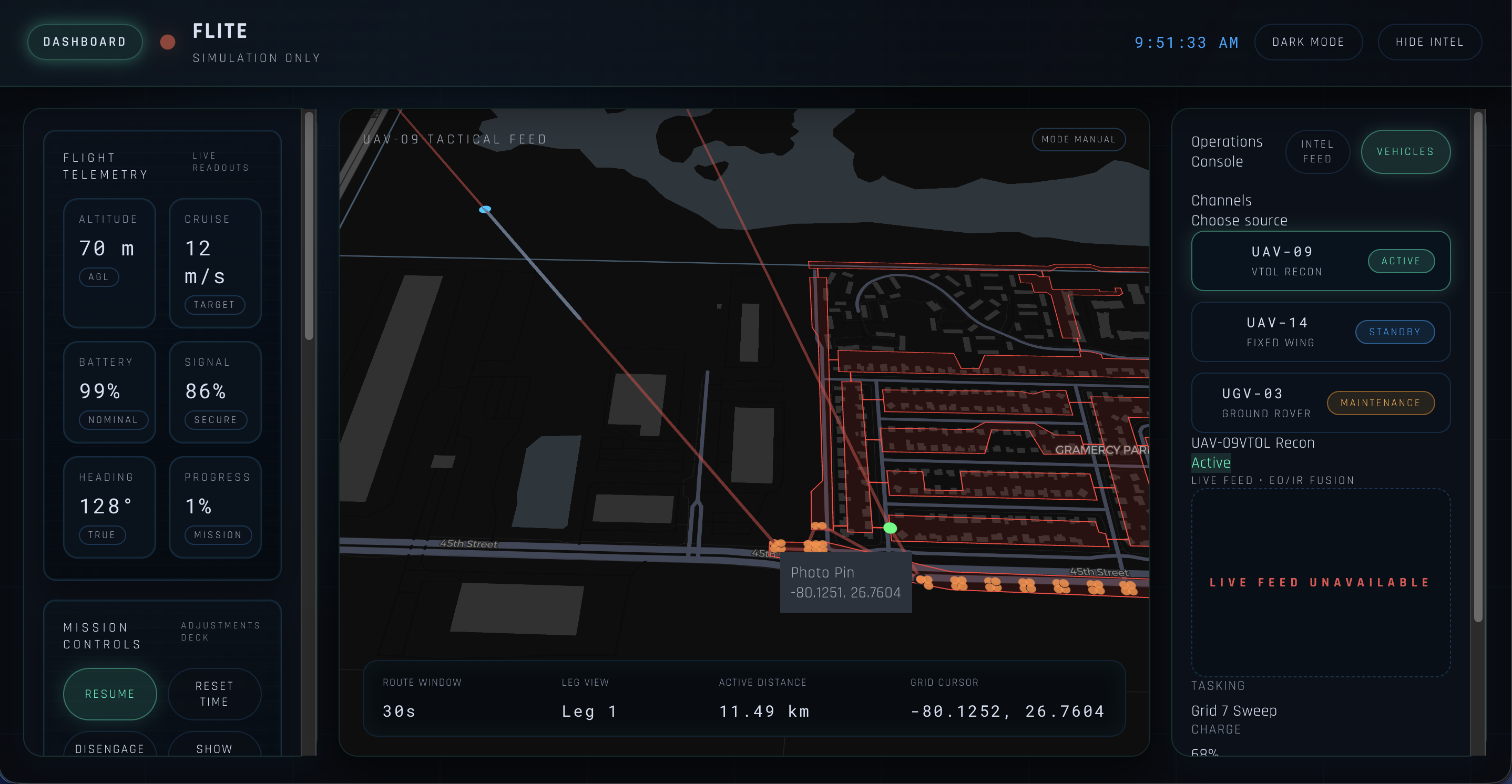This screenshot has width=1512, height=784.
Task: Click the green drone position marker
Action: pos(890,528)
